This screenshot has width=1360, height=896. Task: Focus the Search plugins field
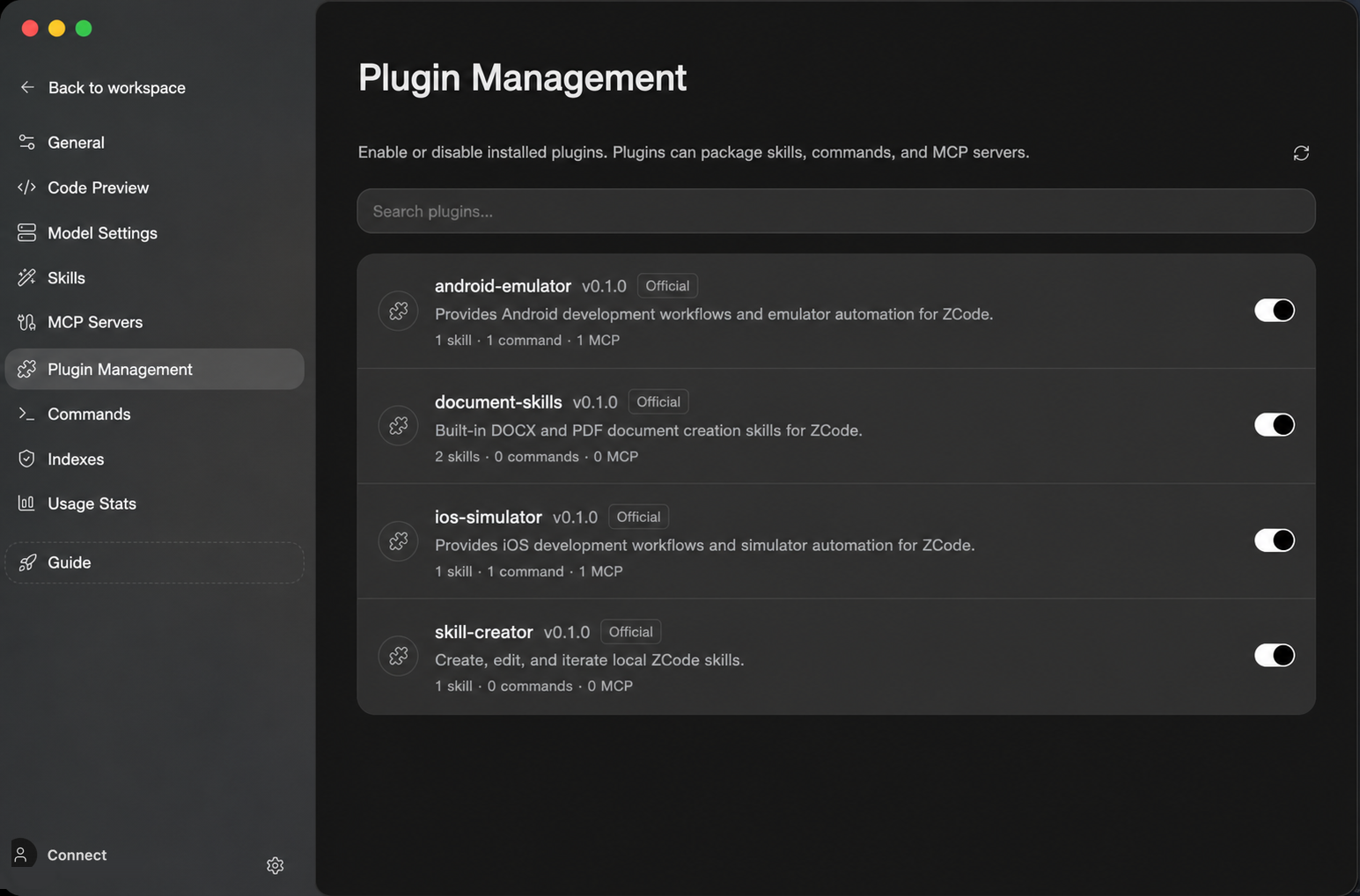point(836,211)
